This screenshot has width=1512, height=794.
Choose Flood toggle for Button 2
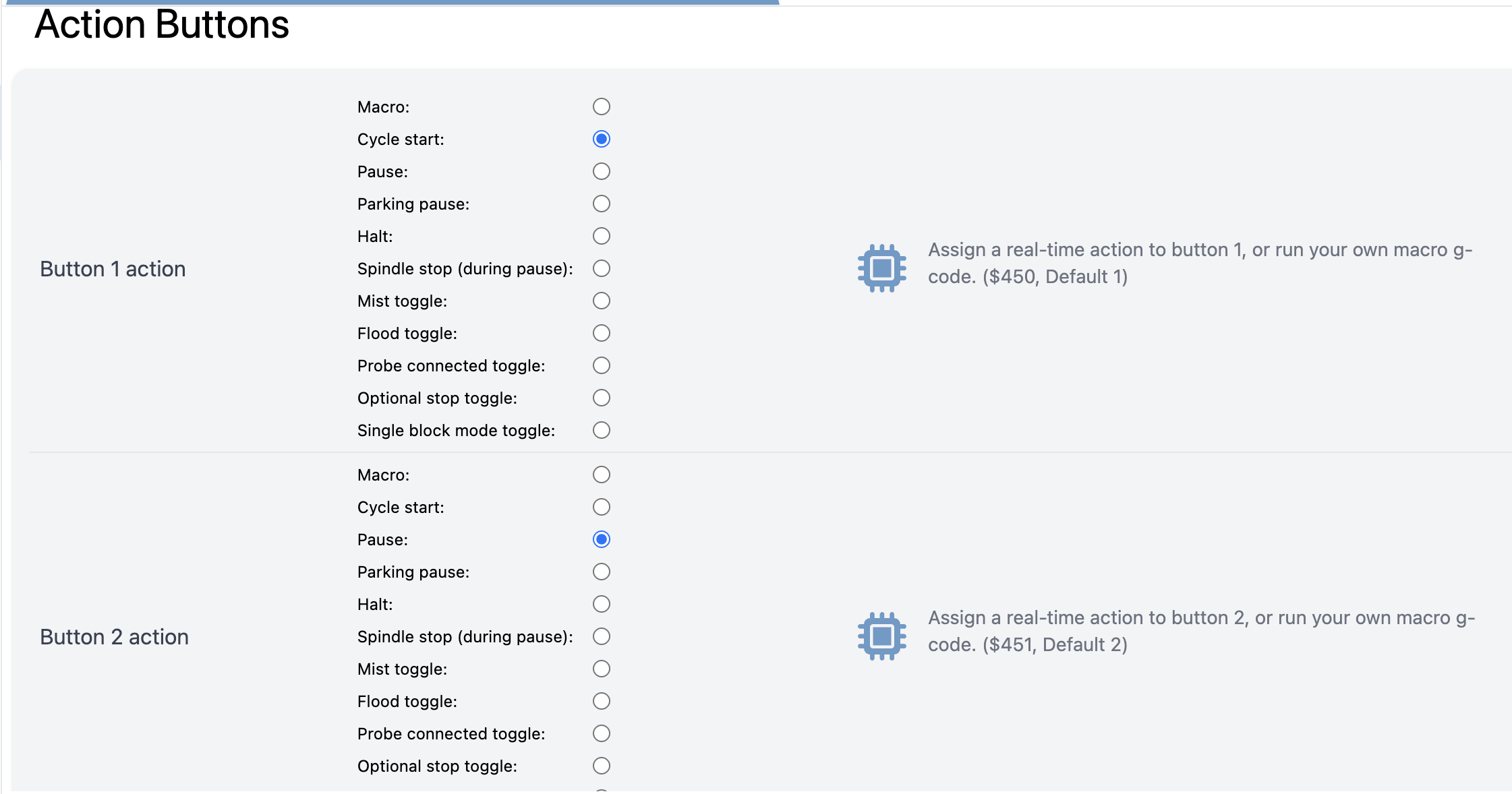(x=601, y=701)
